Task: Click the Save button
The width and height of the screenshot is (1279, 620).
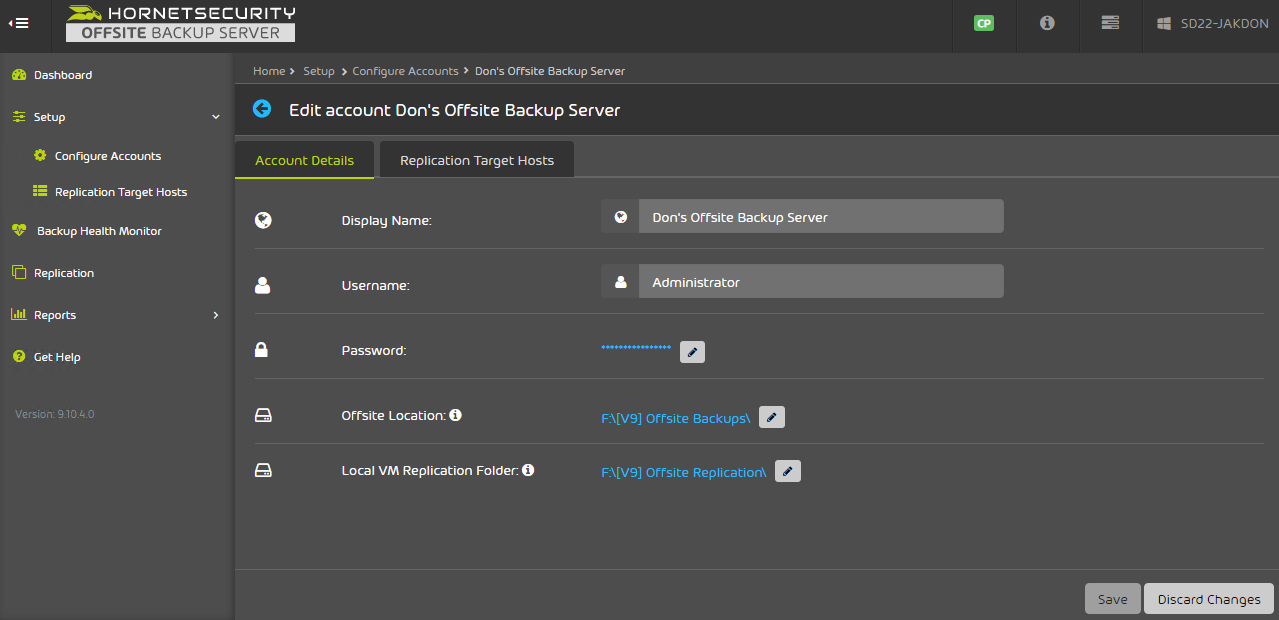Action: [x=1112, y=599]
